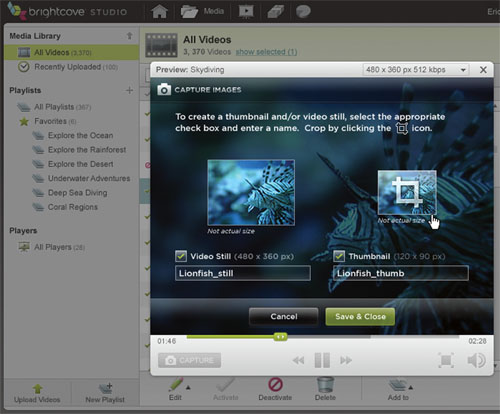The image size is (500, 414).
Task: Go to the Home icon in top bar
Action: coord(159,12)
